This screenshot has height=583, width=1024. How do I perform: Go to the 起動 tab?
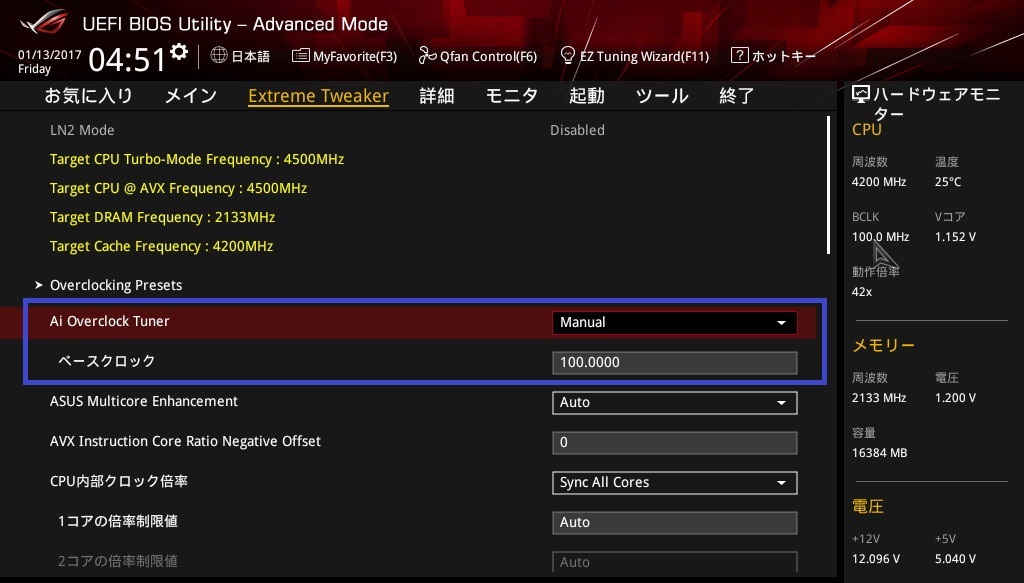[x=586, y=96]
